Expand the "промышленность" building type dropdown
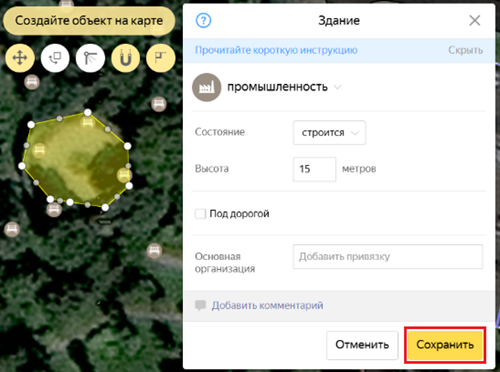Viewport: 500px width, 372px height. click(284, 87)
